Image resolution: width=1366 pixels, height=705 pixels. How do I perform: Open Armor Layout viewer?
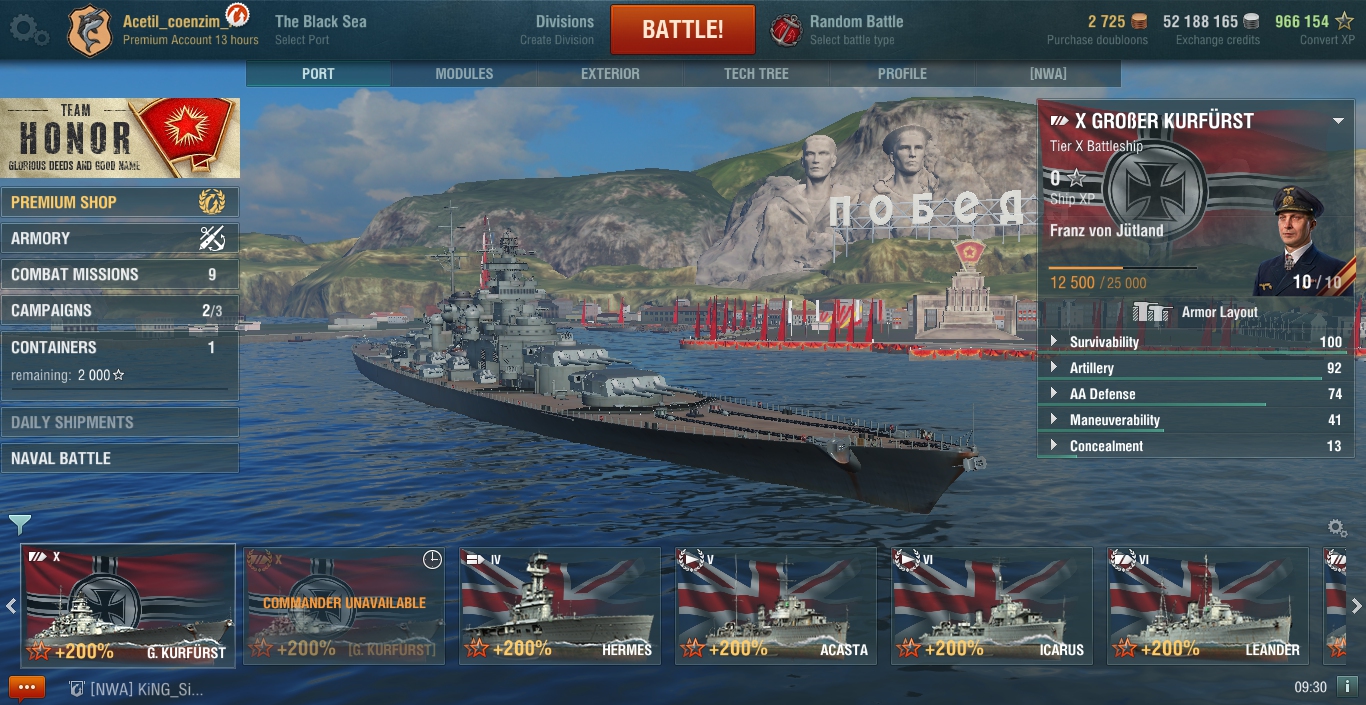[x=1196, y=312]
